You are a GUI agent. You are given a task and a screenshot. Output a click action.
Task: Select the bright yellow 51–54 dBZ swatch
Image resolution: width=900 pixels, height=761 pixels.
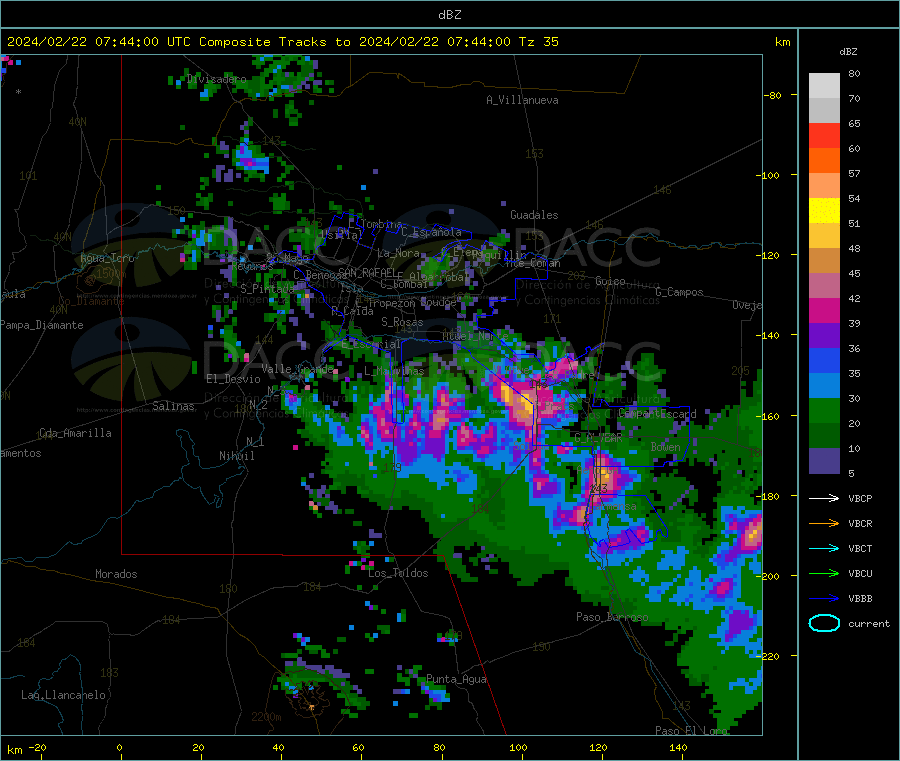[x=824, y=211]
